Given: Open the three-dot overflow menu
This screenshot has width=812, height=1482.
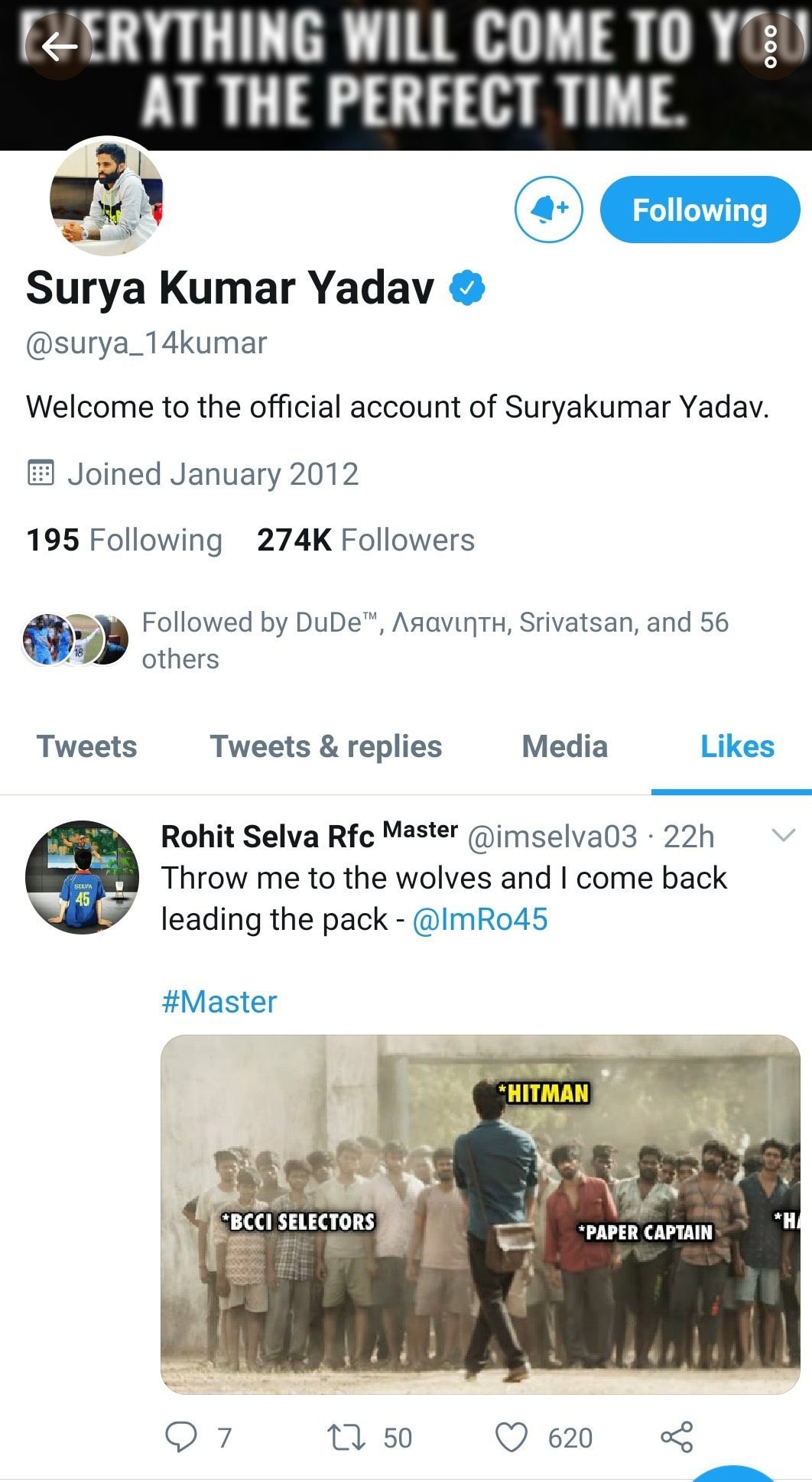Looking at the screenshot, I should pyautogui.click(x=770, y=47).
